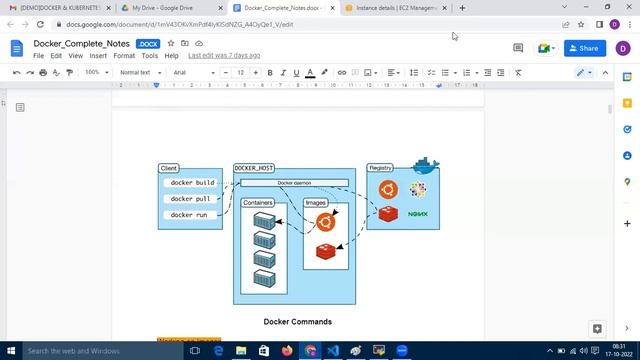This screenshot has height=360, width=640.
Task: Toggle bold formatting
Action: [270, 73]
